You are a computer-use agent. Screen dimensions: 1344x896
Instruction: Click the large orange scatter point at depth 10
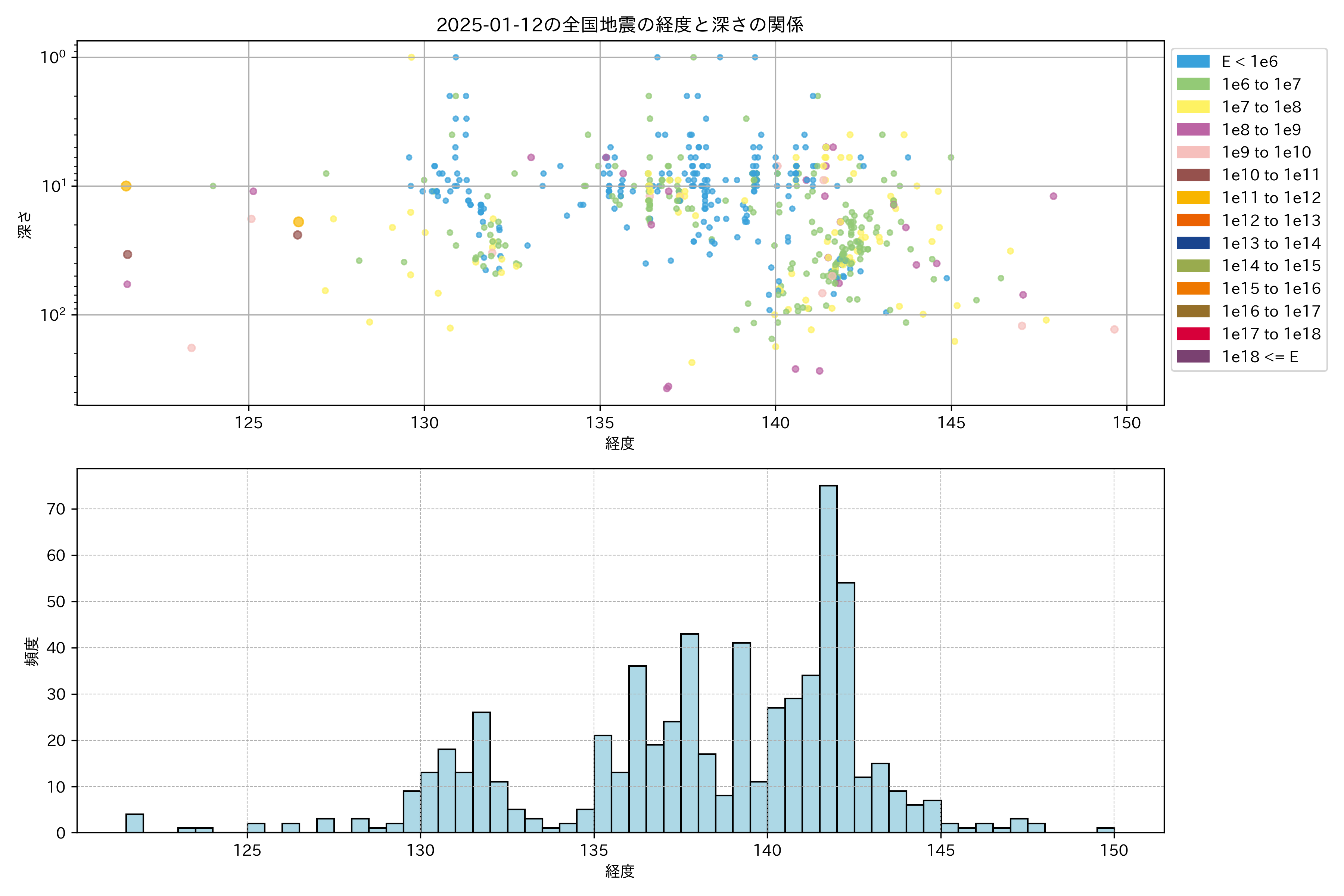pyautogui.click(x=126, y=186)
